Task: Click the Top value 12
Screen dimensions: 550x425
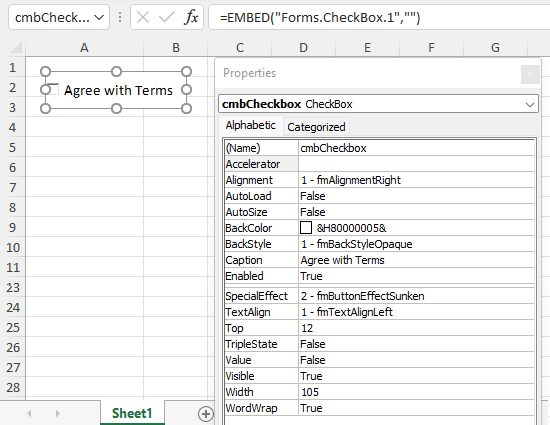Action: point(416,328)
